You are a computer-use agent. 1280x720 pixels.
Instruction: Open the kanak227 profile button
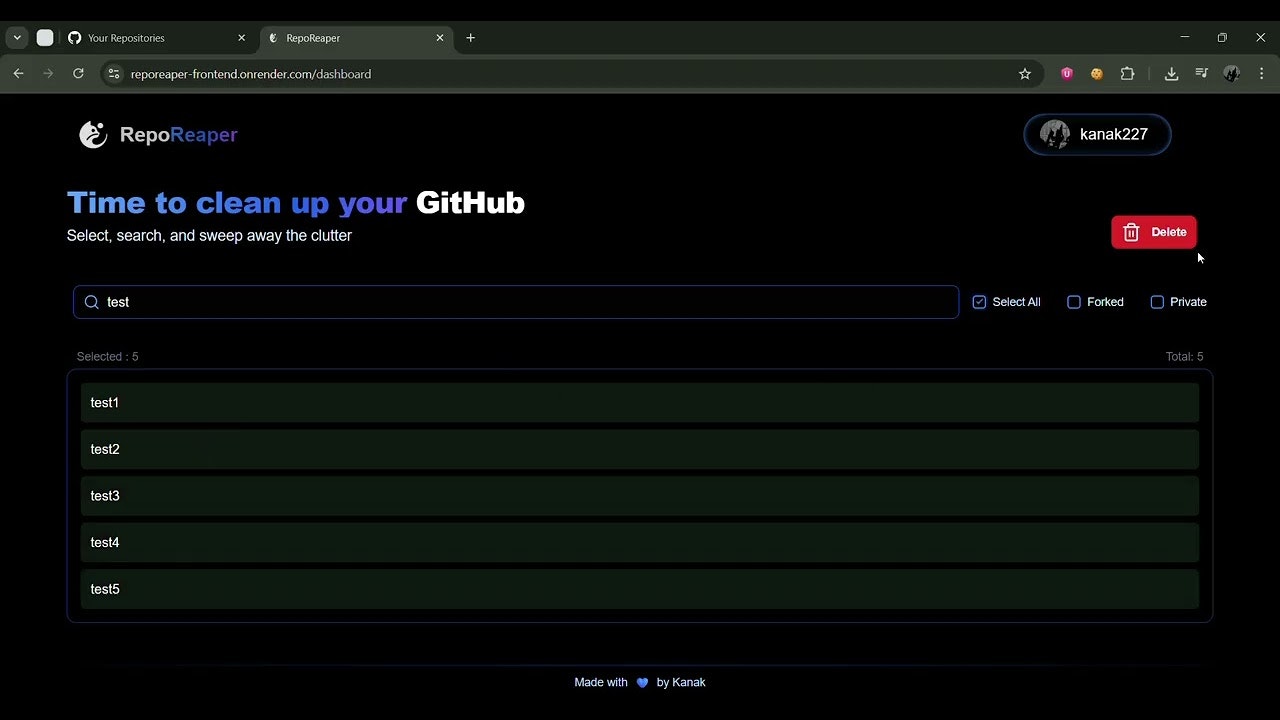point(1097,134)
